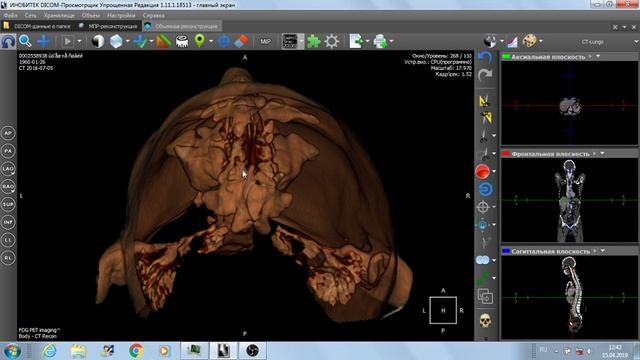
Task: Click the skull bone preset icon
Action: pos(485,321)
